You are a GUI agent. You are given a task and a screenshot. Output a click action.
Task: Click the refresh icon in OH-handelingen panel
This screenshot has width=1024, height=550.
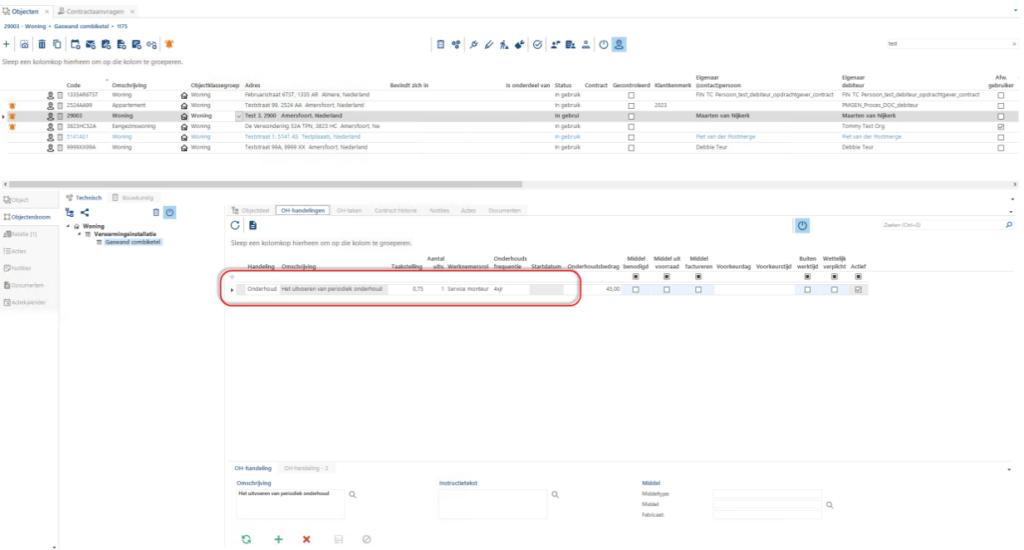[235, 225]
